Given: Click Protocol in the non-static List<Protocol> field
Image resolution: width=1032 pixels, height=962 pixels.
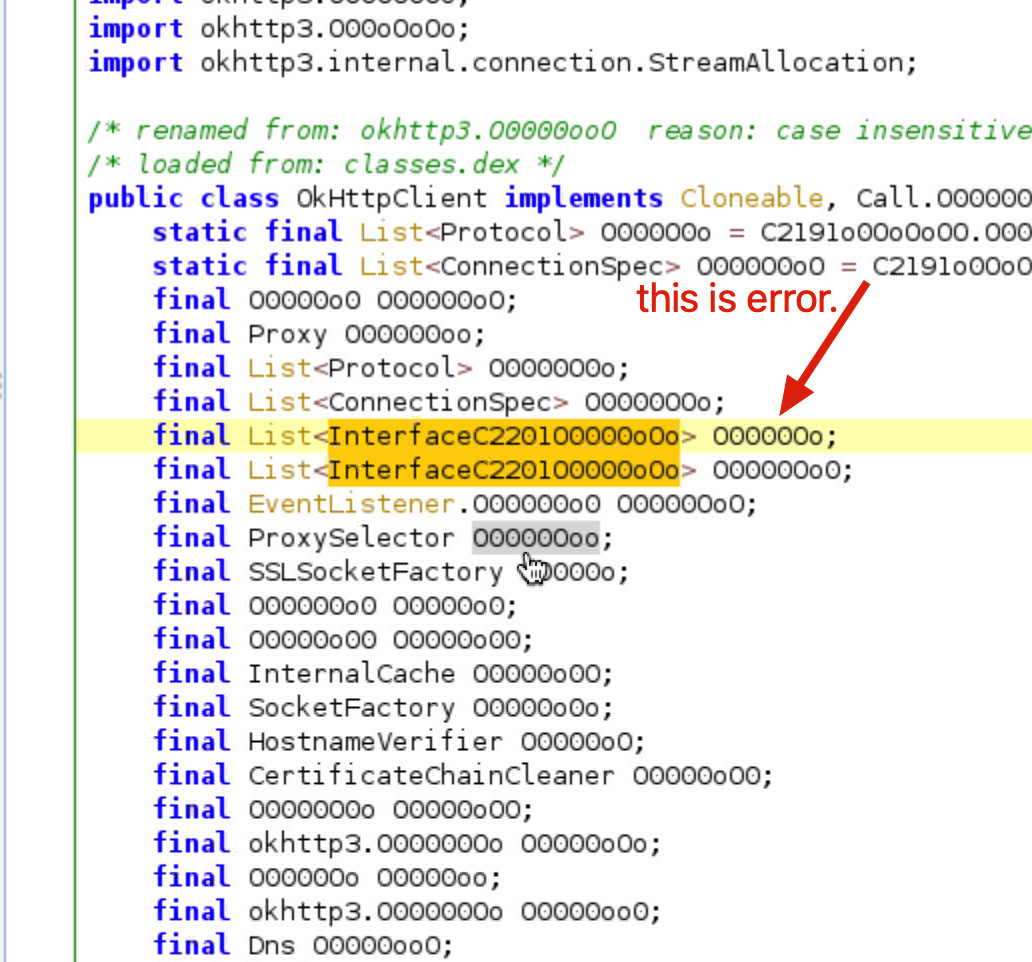Looking at the screenshot, I should tap(392, 368).
